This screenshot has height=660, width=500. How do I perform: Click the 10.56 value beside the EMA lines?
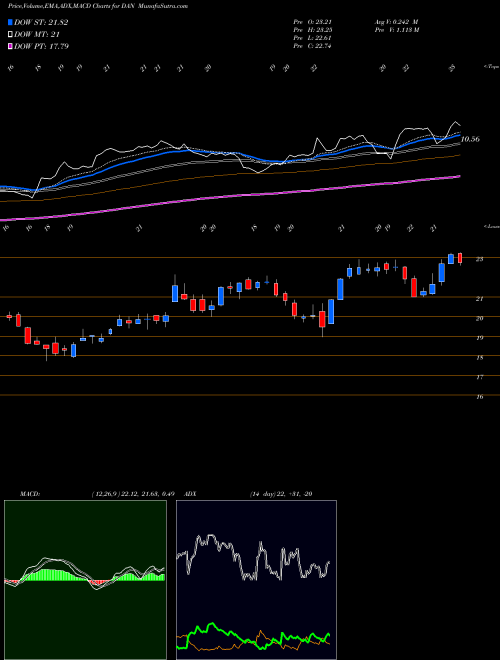click(x=470, y=139)
